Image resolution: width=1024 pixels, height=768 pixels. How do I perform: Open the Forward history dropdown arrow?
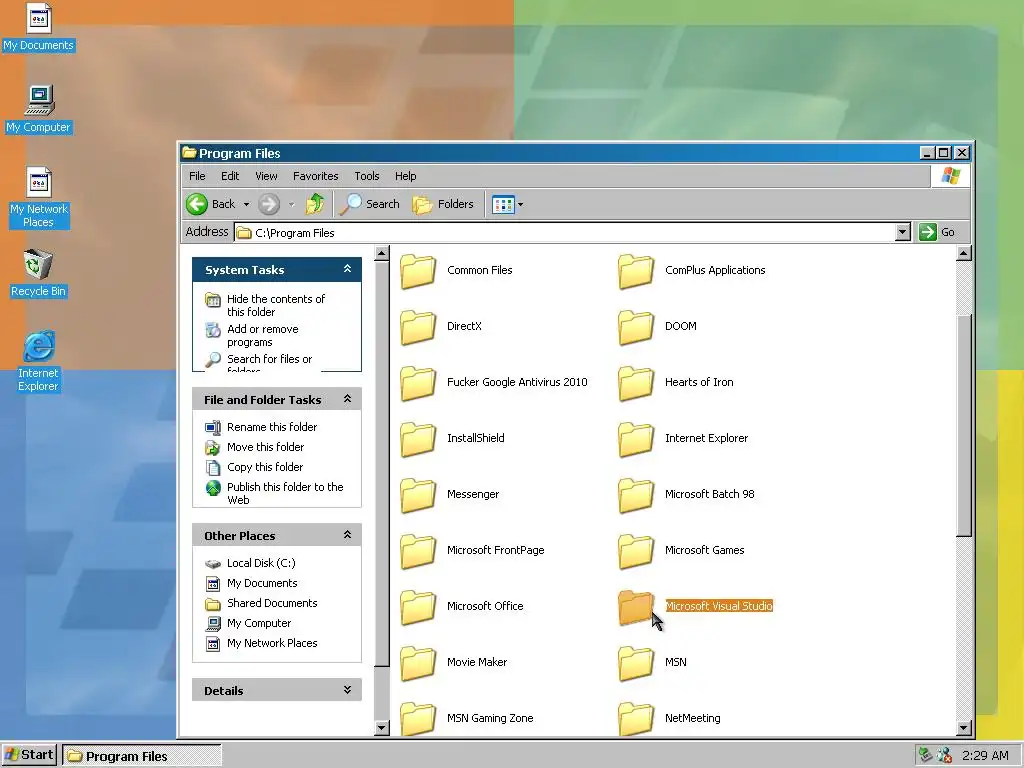[291, 204]
